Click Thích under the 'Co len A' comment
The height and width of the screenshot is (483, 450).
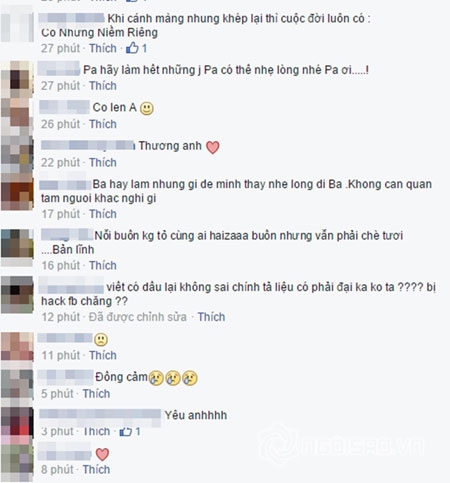tap(103, 124)
